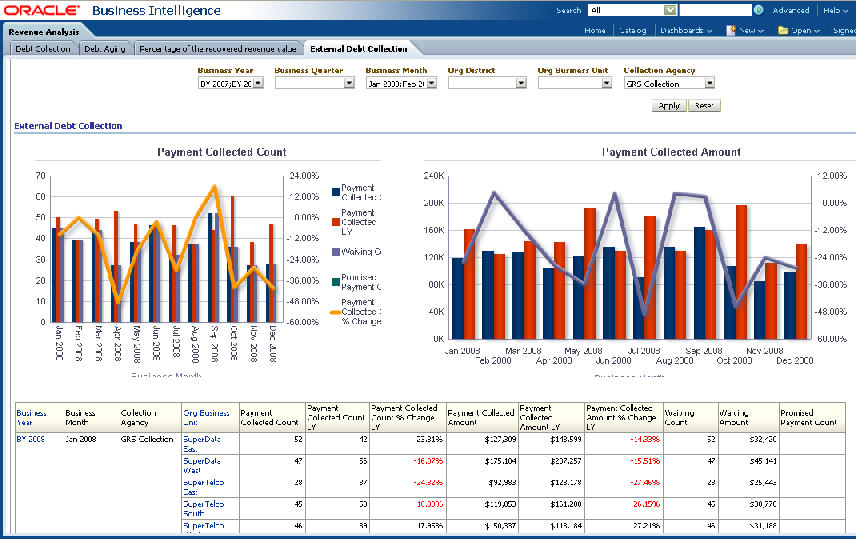The image size is (856, 539).
Task: Click the Revenue Analysis dashboard title
Action: pyautogui.click(x=44, y=32)
